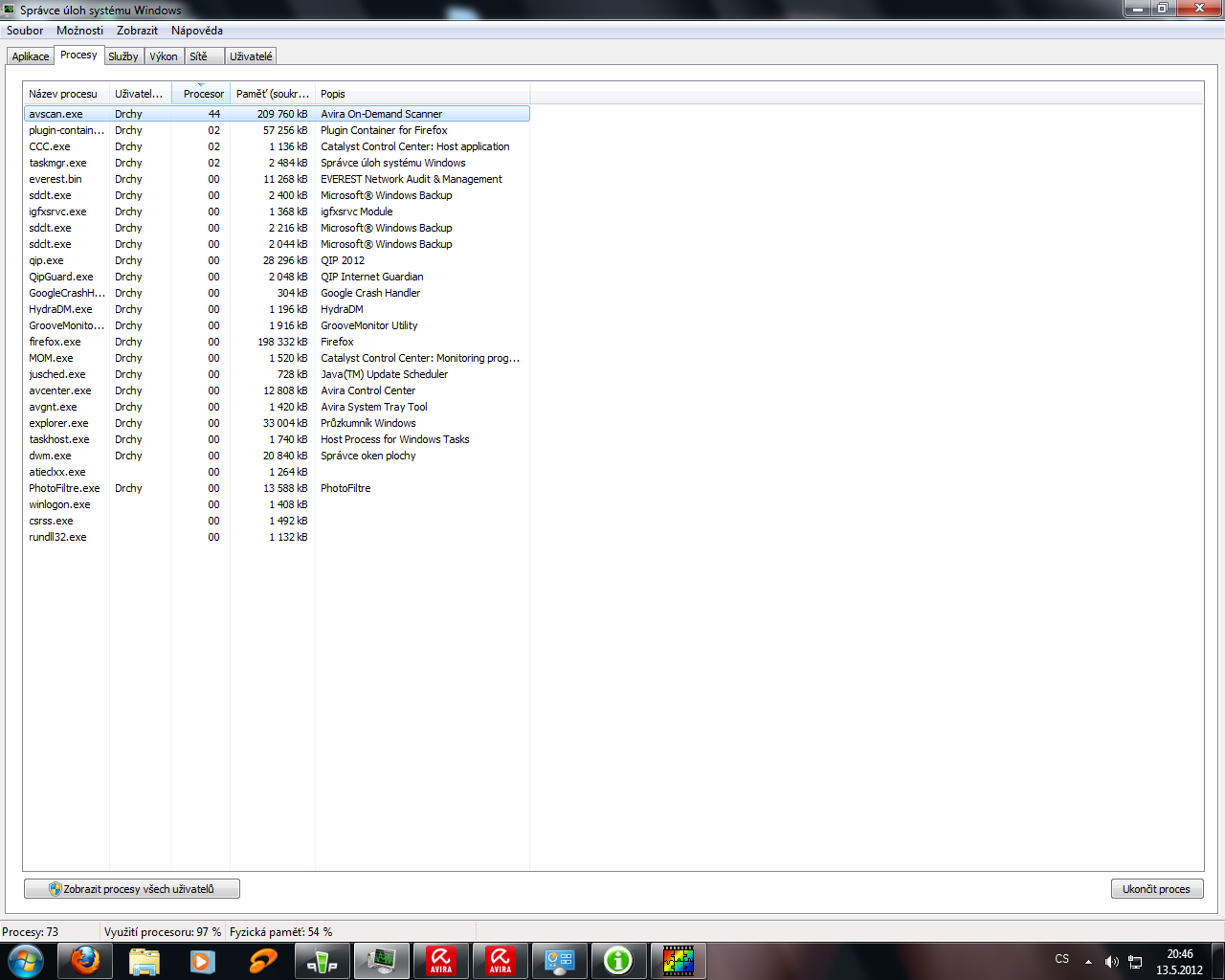
Task: Select the atieclxx.exe process
Action: click(277, 472)
